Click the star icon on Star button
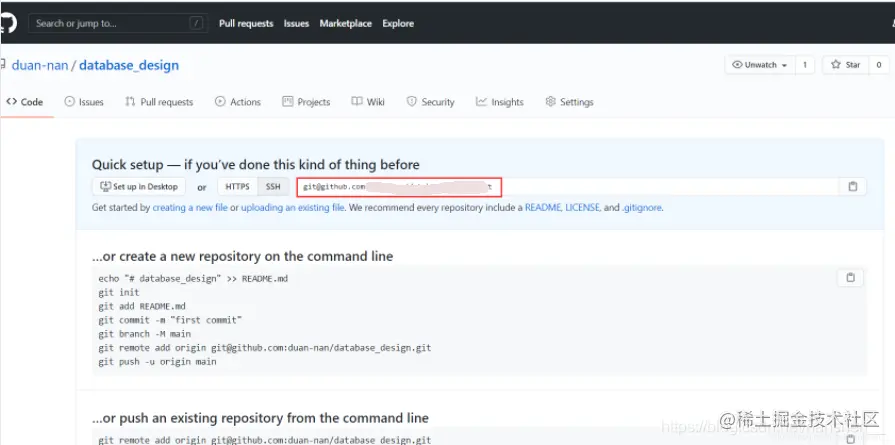This screenshot has width=895, height=445. pos(836,64)
